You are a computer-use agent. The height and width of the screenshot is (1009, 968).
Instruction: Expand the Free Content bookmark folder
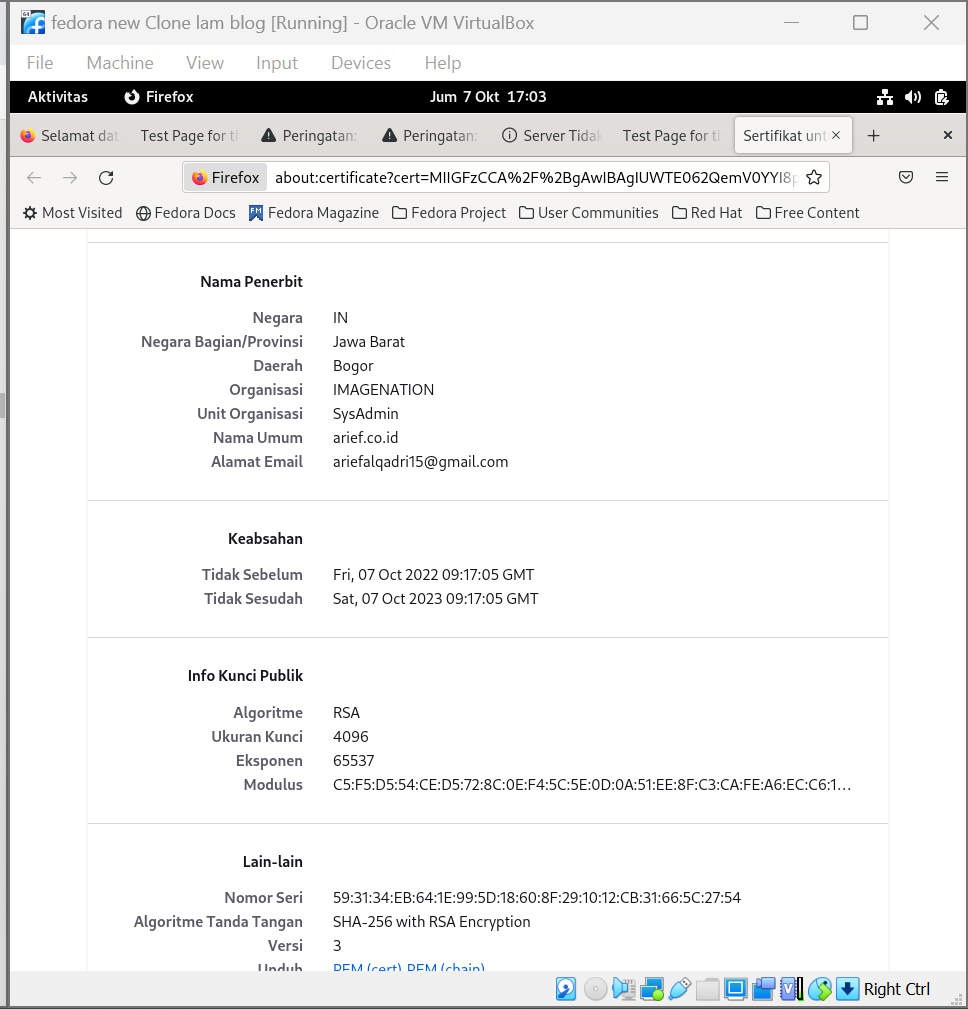click(x=808, y=213)
